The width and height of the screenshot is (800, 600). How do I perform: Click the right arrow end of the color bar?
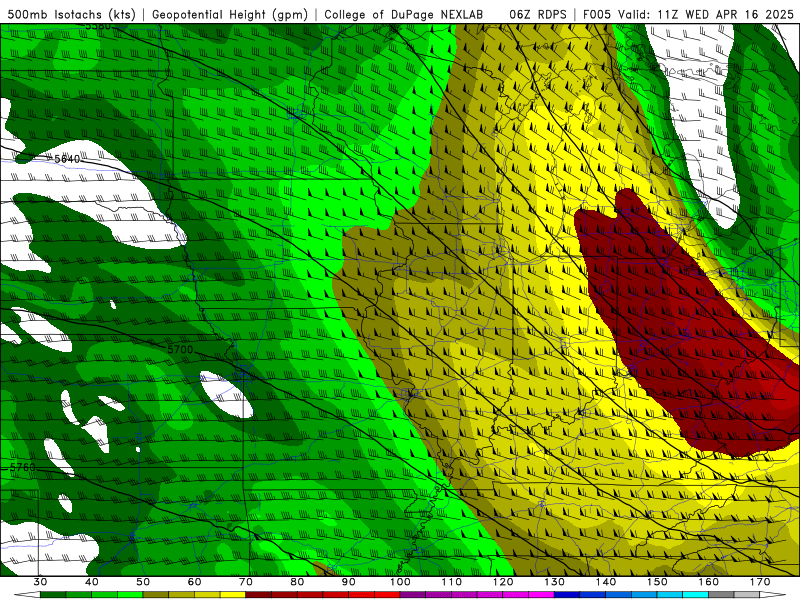[x=773, y=595]
